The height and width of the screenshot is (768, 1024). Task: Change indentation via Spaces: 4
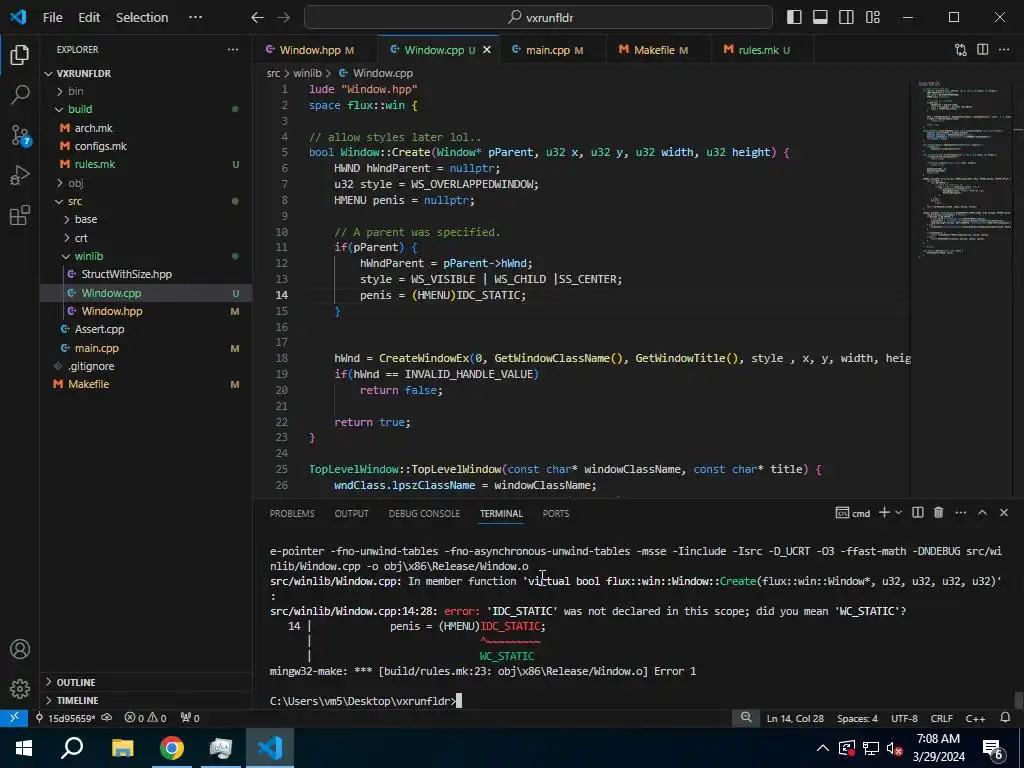click(x=857, y=718)
